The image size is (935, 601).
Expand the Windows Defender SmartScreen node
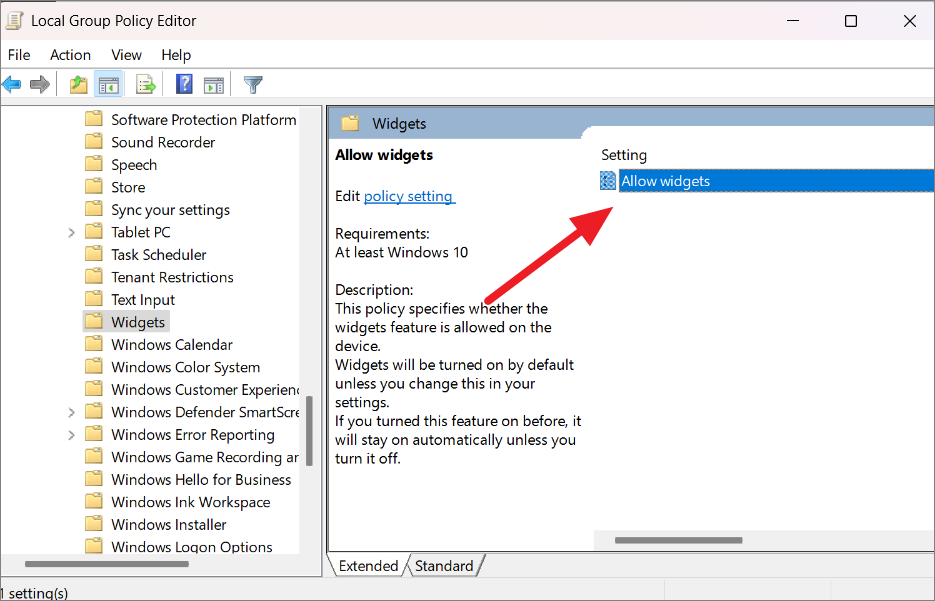72,412
